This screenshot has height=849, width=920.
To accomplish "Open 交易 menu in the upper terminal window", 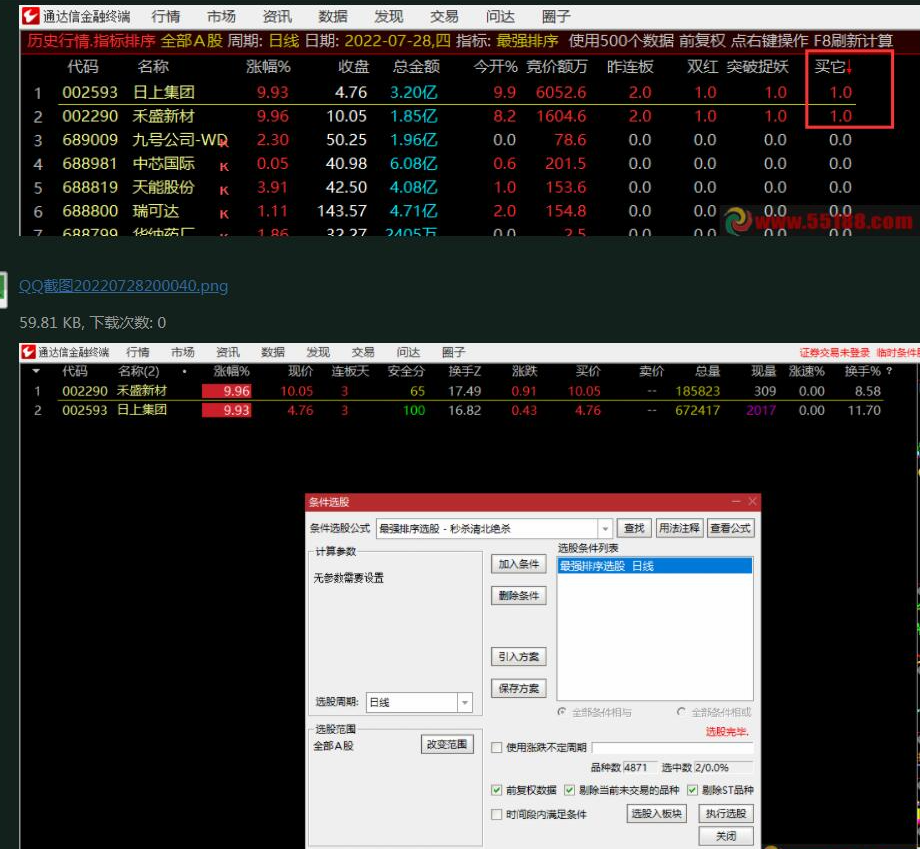I will [x=444, y=16].
